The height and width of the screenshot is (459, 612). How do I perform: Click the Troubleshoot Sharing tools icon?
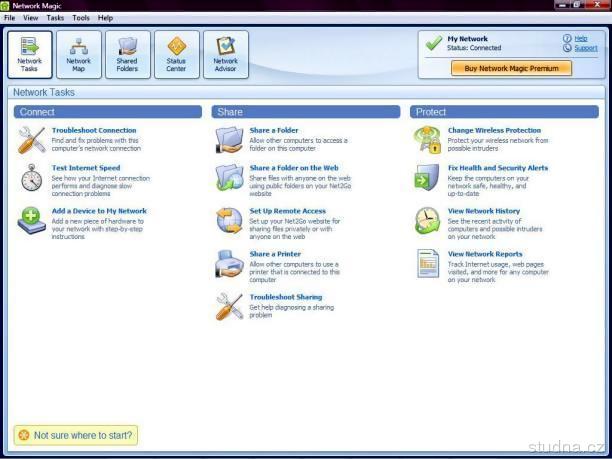pyautogui.click(x=230, y=307)
